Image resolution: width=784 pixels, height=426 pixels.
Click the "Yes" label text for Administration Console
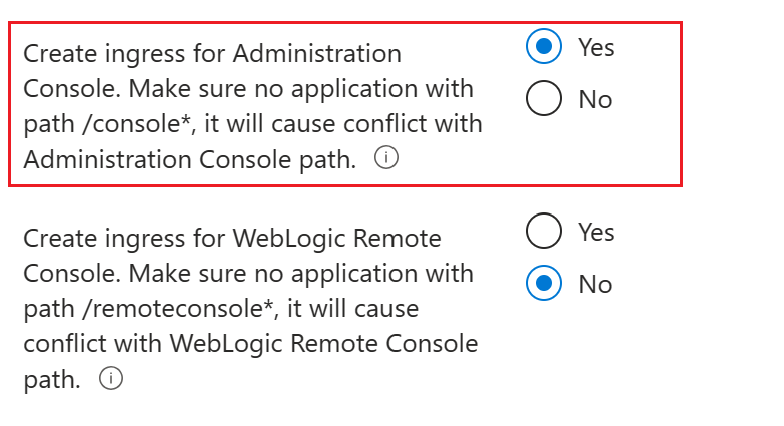point(596,47)
